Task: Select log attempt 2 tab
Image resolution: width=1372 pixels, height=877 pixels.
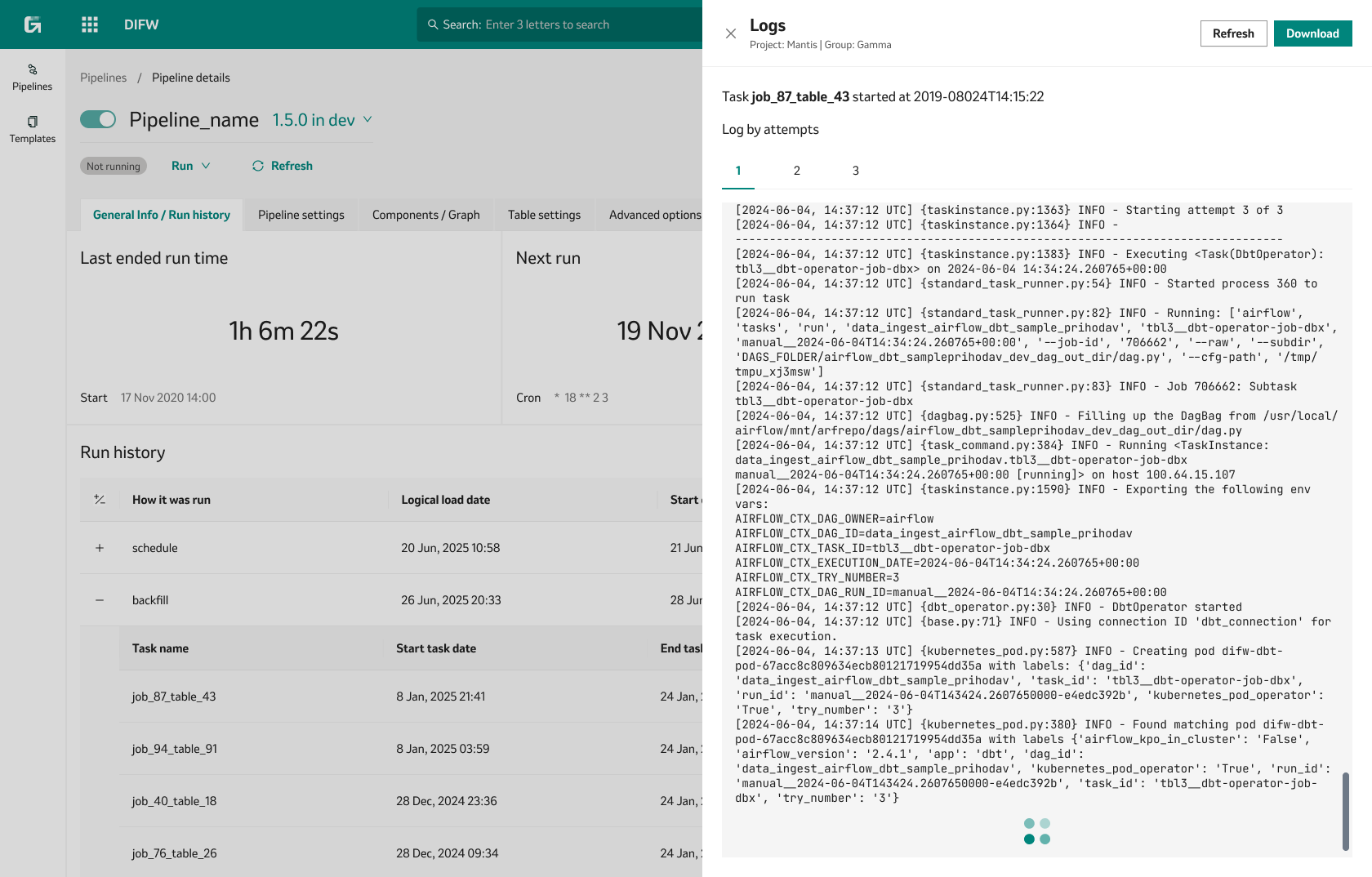Action: [x=797, y=171]
